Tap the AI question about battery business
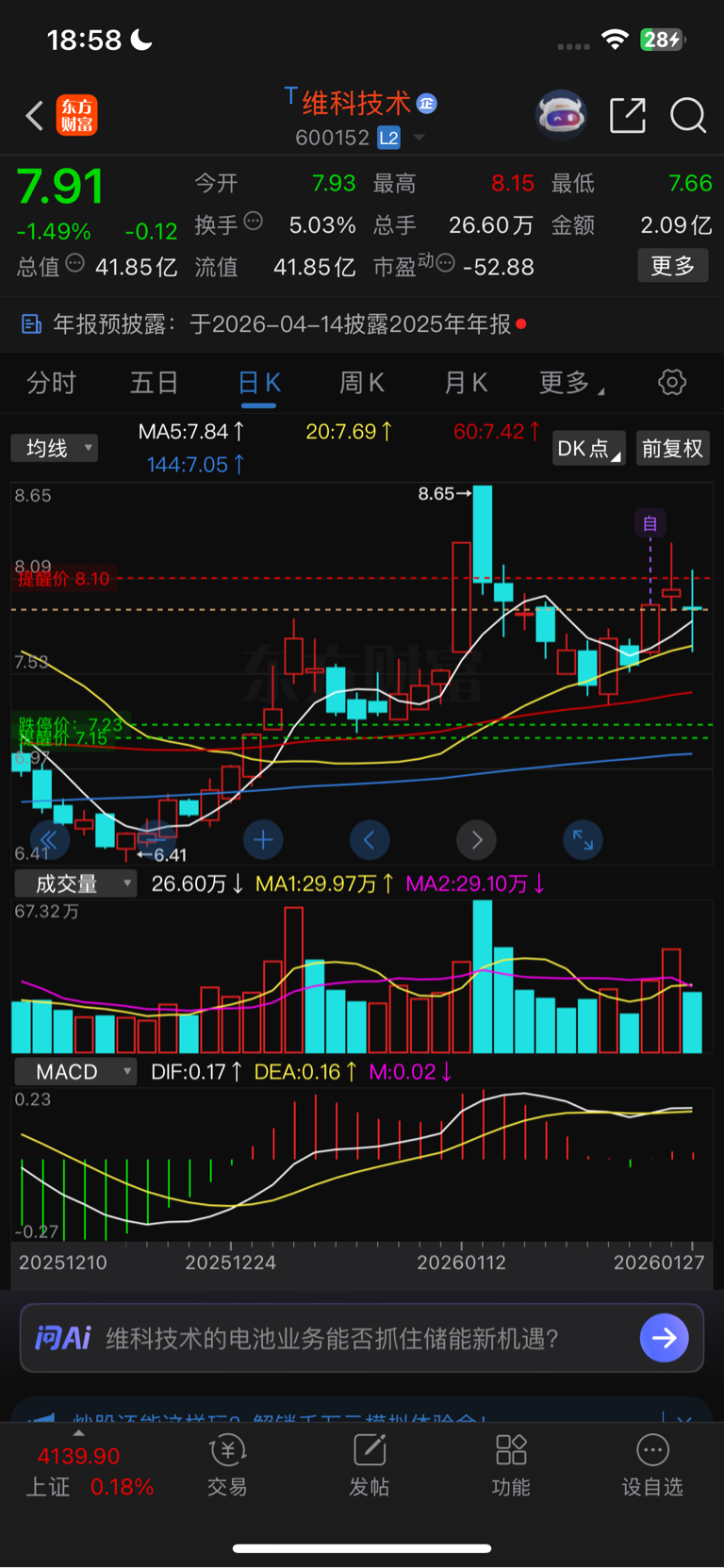 point(332,1338)
